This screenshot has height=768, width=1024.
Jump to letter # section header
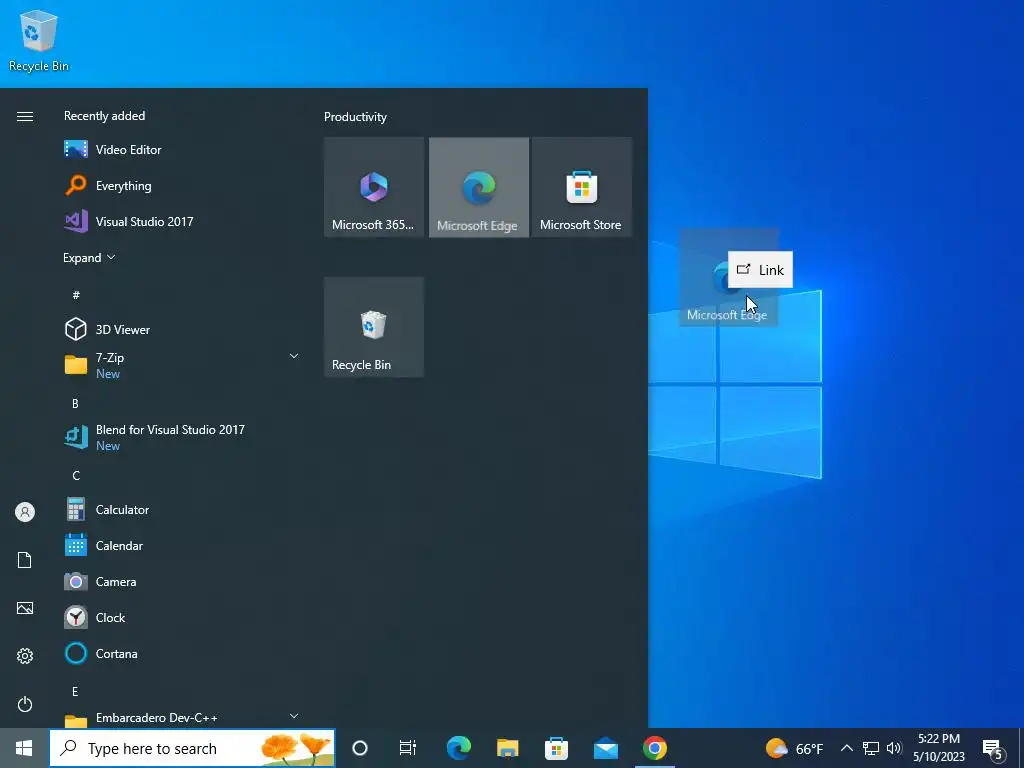pos(76,295)
